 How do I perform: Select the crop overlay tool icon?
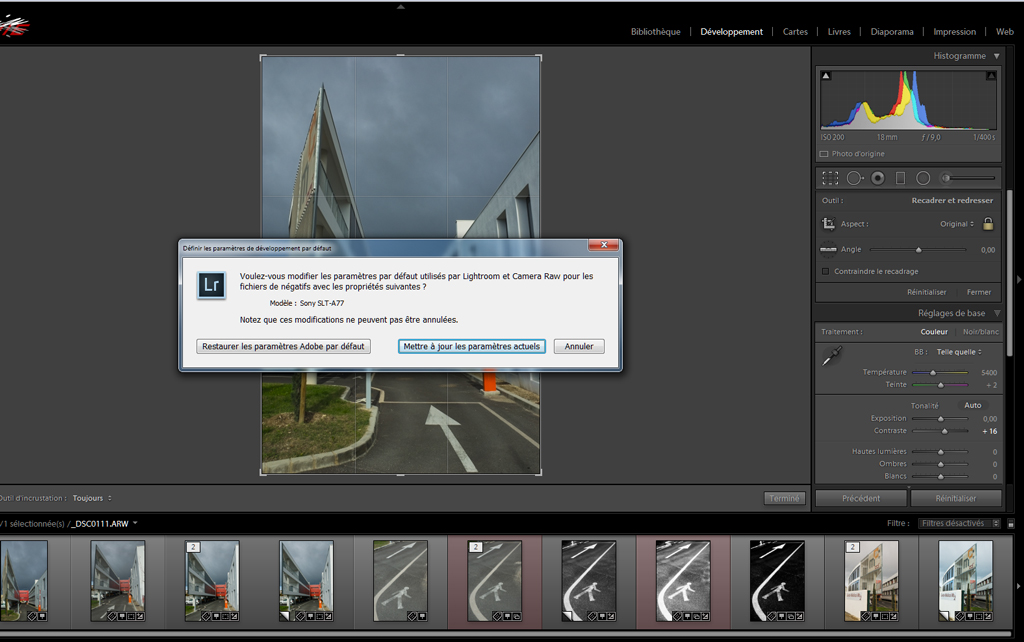tap(830, 178)
